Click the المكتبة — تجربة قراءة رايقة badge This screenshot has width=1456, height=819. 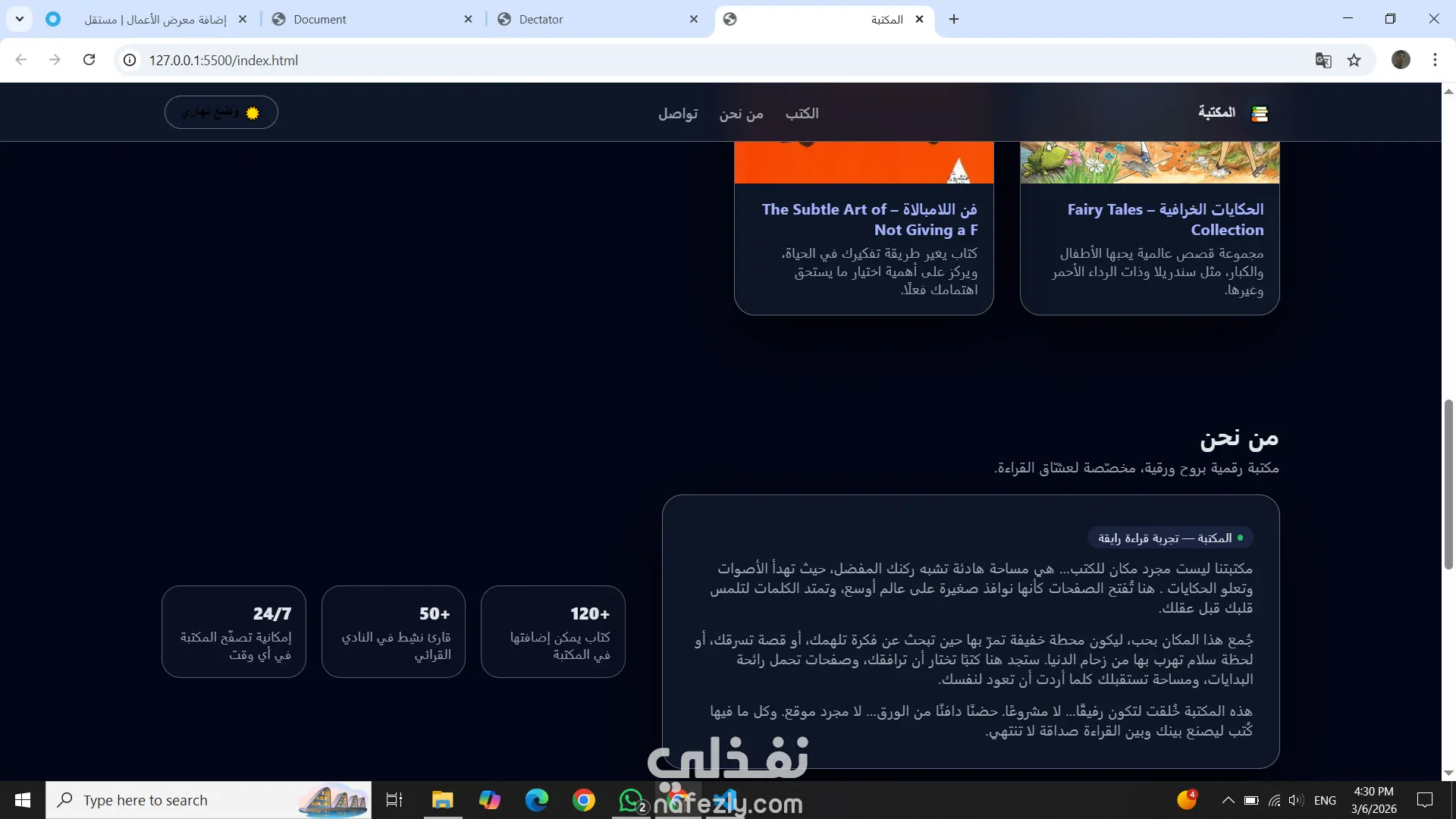[1170, 538]
